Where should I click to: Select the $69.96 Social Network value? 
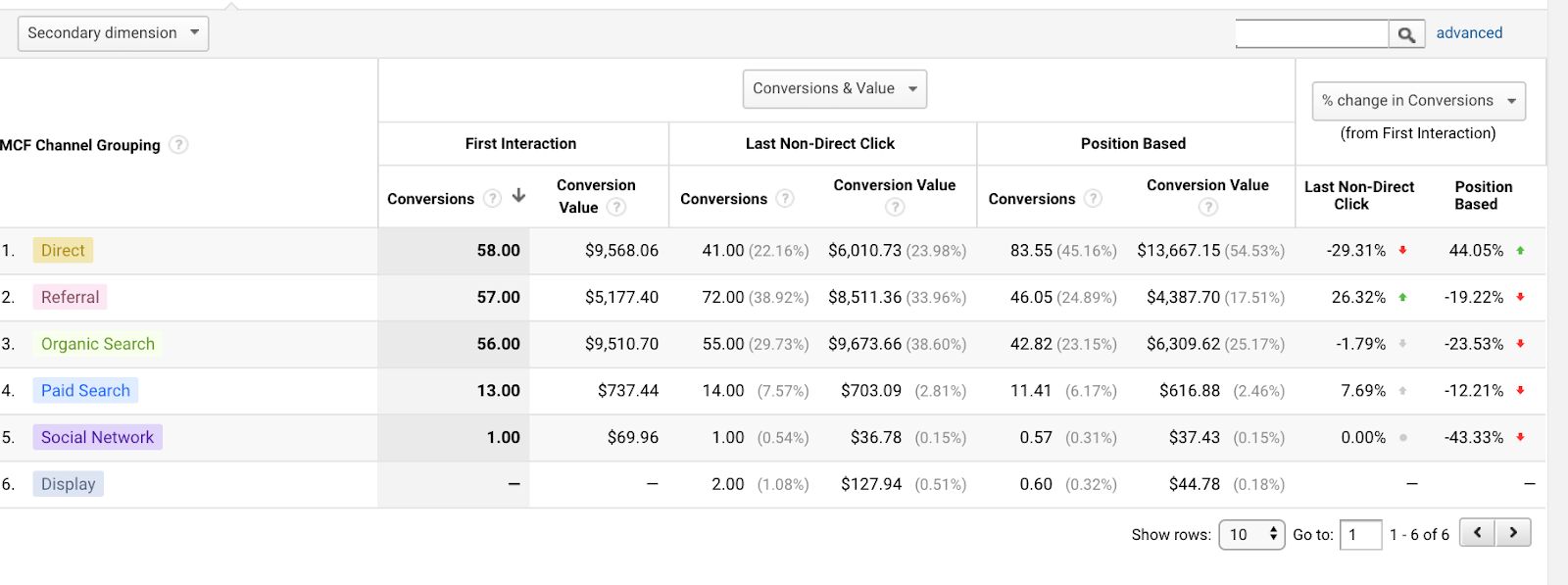point(633,437)
